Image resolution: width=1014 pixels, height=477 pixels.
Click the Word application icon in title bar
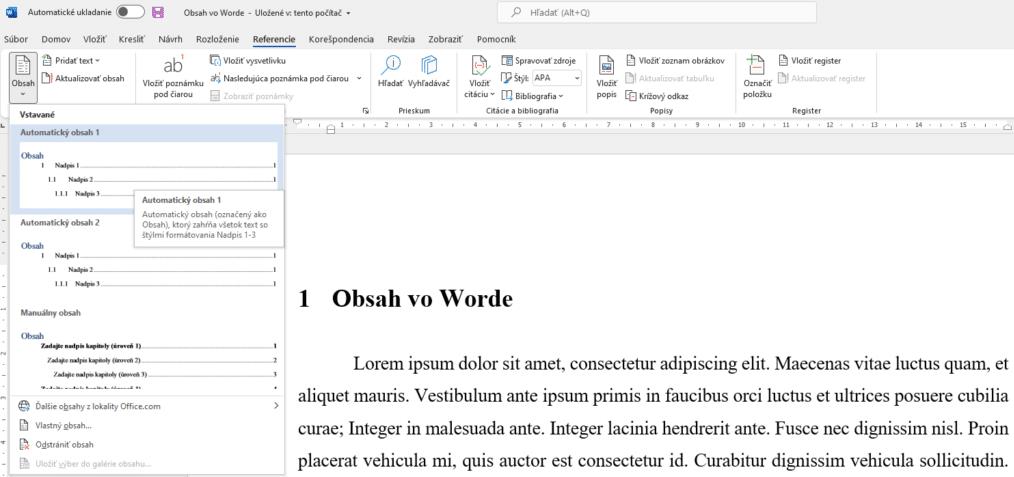[x=12, y=12]
